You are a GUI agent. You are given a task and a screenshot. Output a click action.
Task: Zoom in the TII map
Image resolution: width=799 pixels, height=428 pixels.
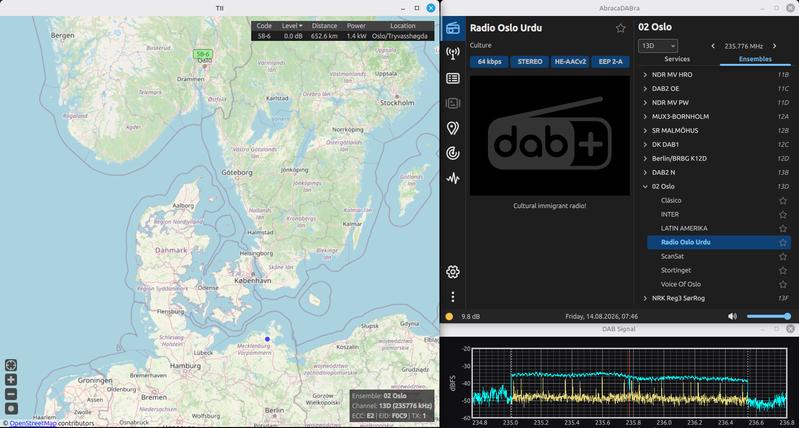[11, 380]
